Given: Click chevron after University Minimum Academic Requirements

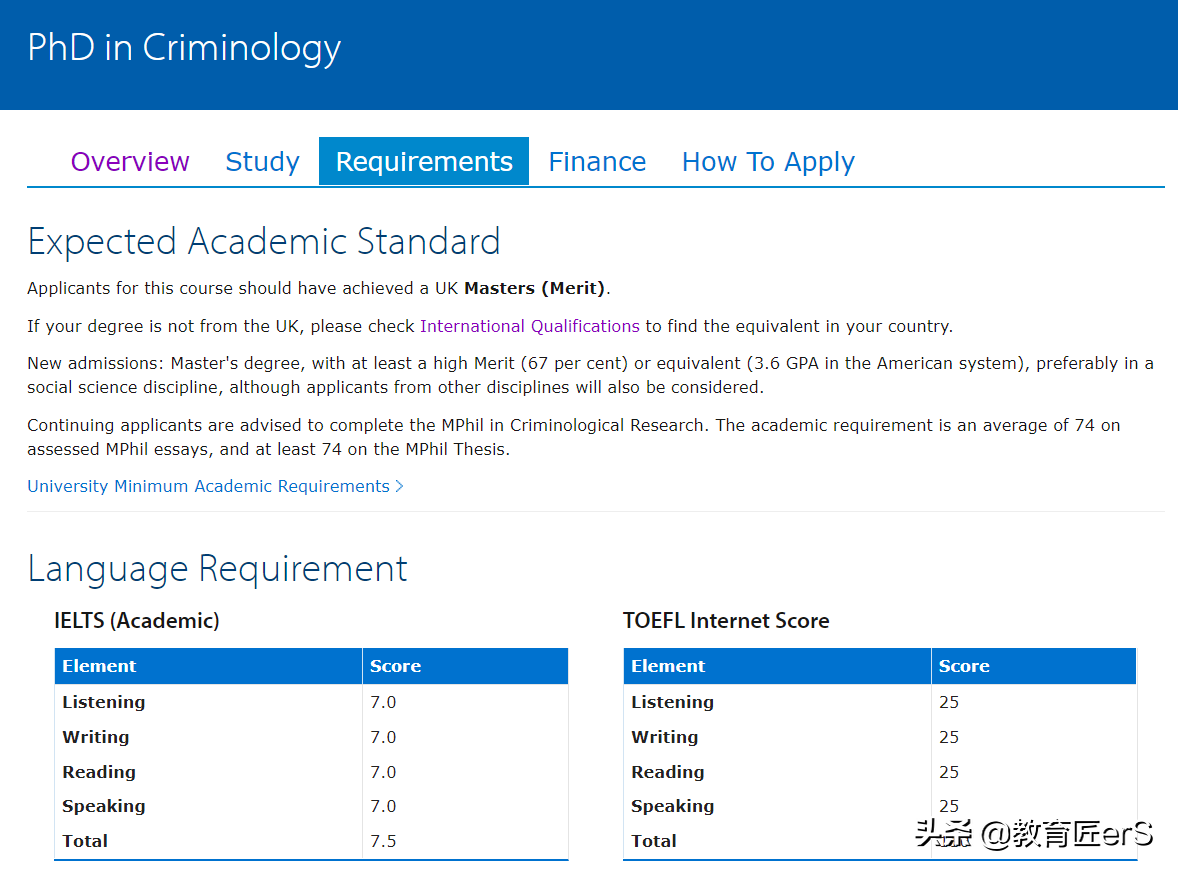Looking at the screenshot, I should [400, 486].
